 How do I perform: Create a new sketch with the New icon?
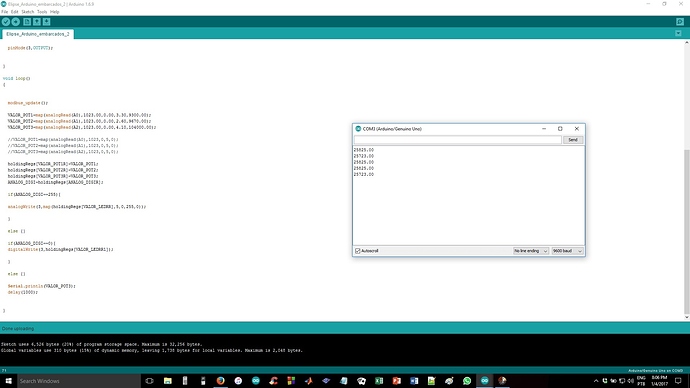point(27,22)
